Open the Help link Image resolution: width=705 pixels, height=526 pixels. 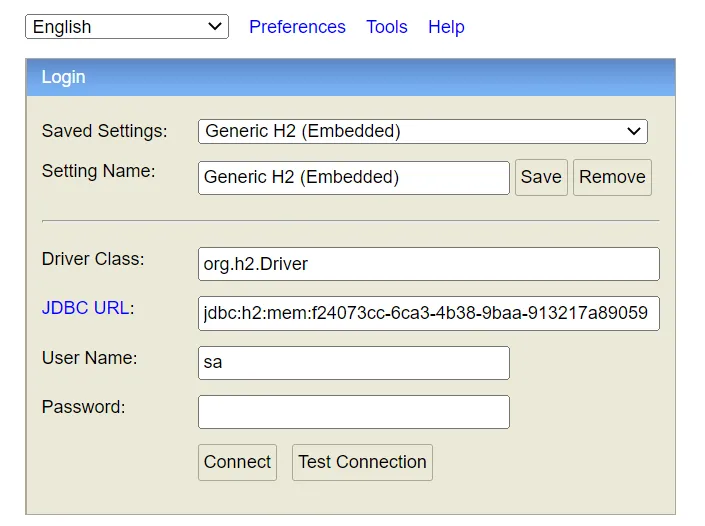446,27
